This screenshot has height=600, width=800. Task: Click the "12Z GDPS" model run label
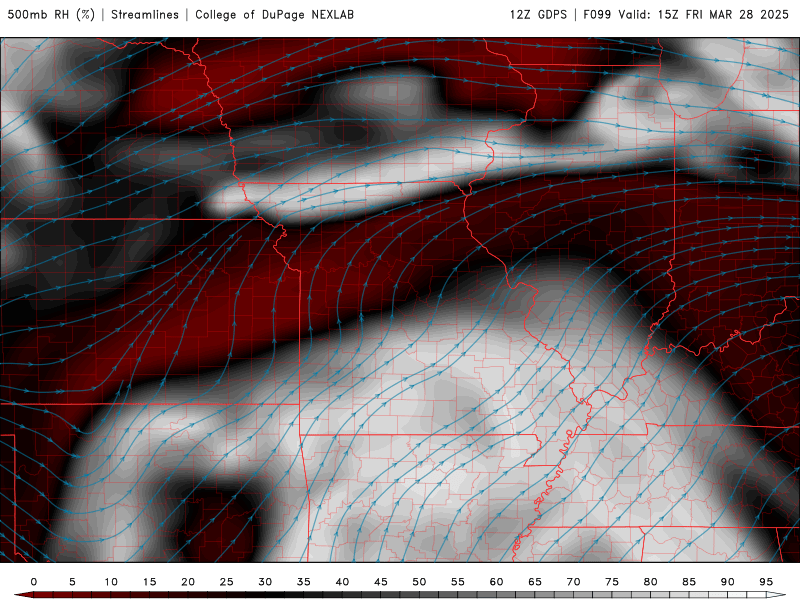[538, 15]
